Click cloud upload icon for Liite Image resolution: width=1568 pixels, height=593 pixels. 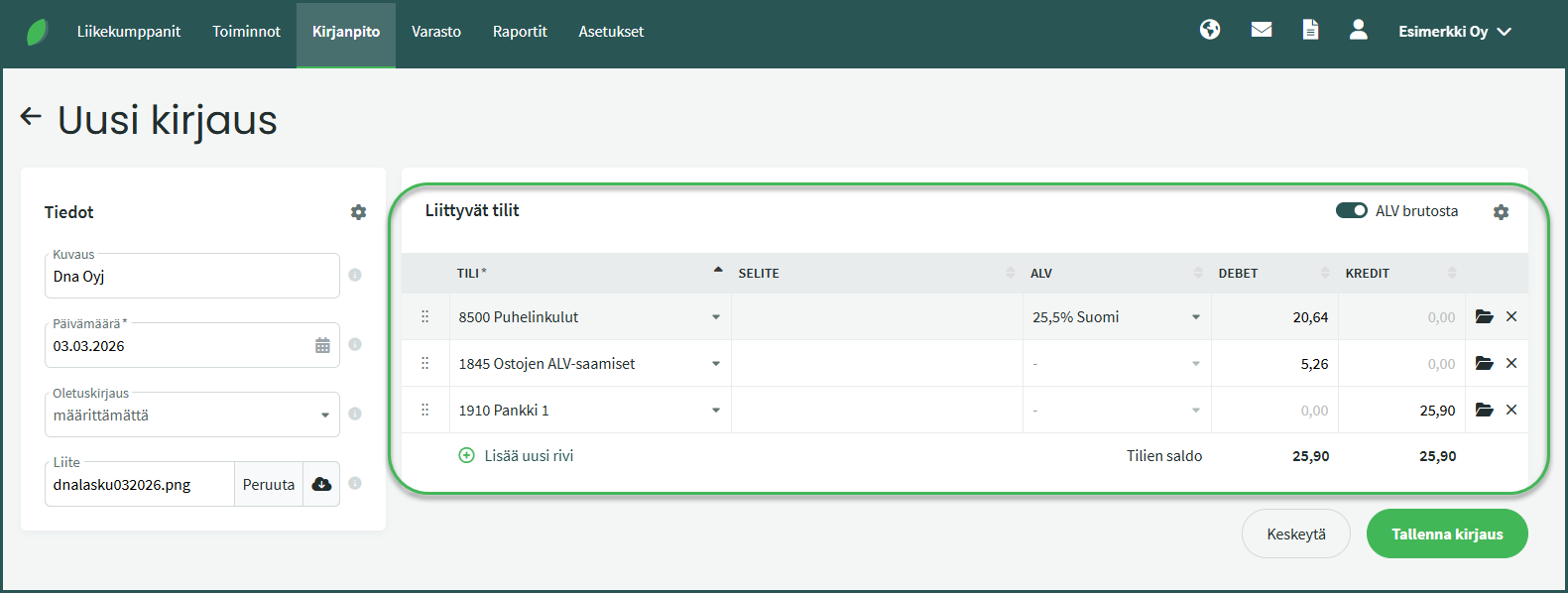click(321, 484)
